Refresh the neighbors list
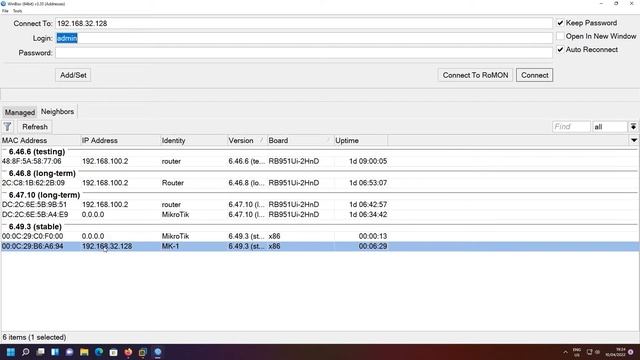 (35, 127)
